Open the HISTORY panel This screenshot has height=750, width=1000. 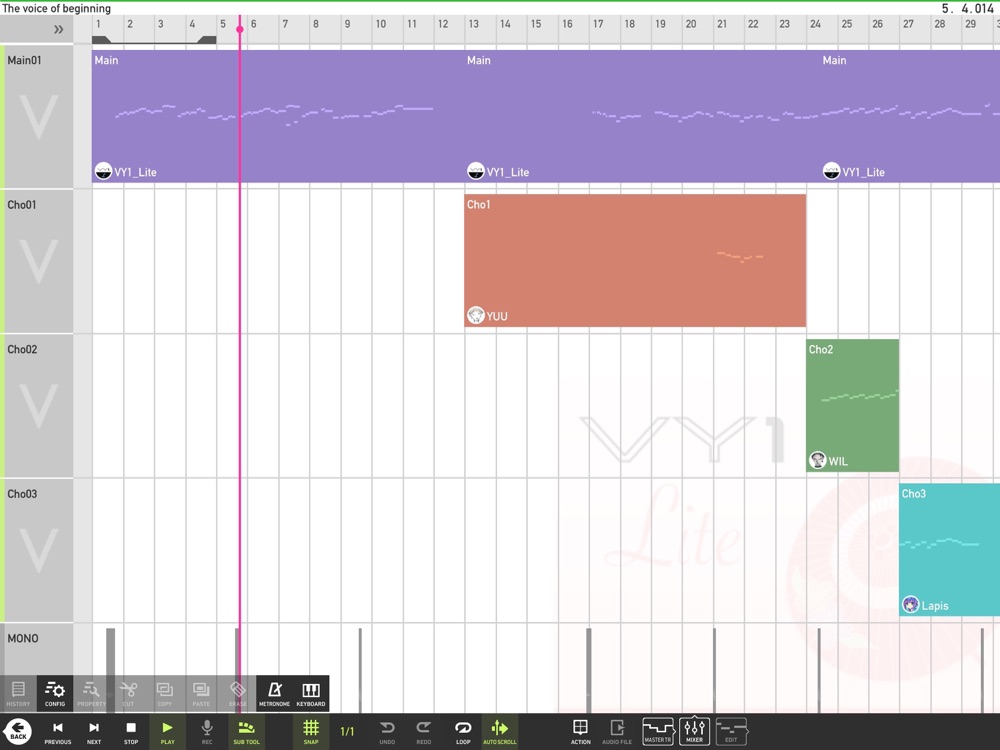tap(18, 693)
